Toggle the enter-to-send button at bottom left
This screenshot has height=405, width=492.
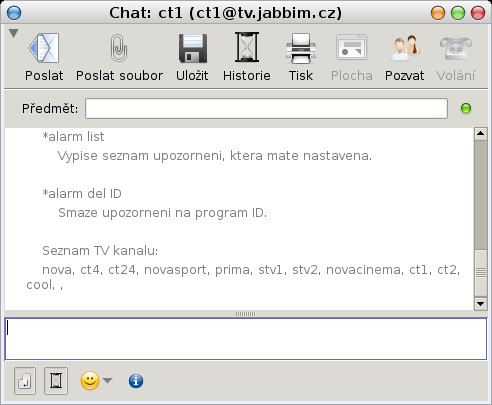click(25, 381)
